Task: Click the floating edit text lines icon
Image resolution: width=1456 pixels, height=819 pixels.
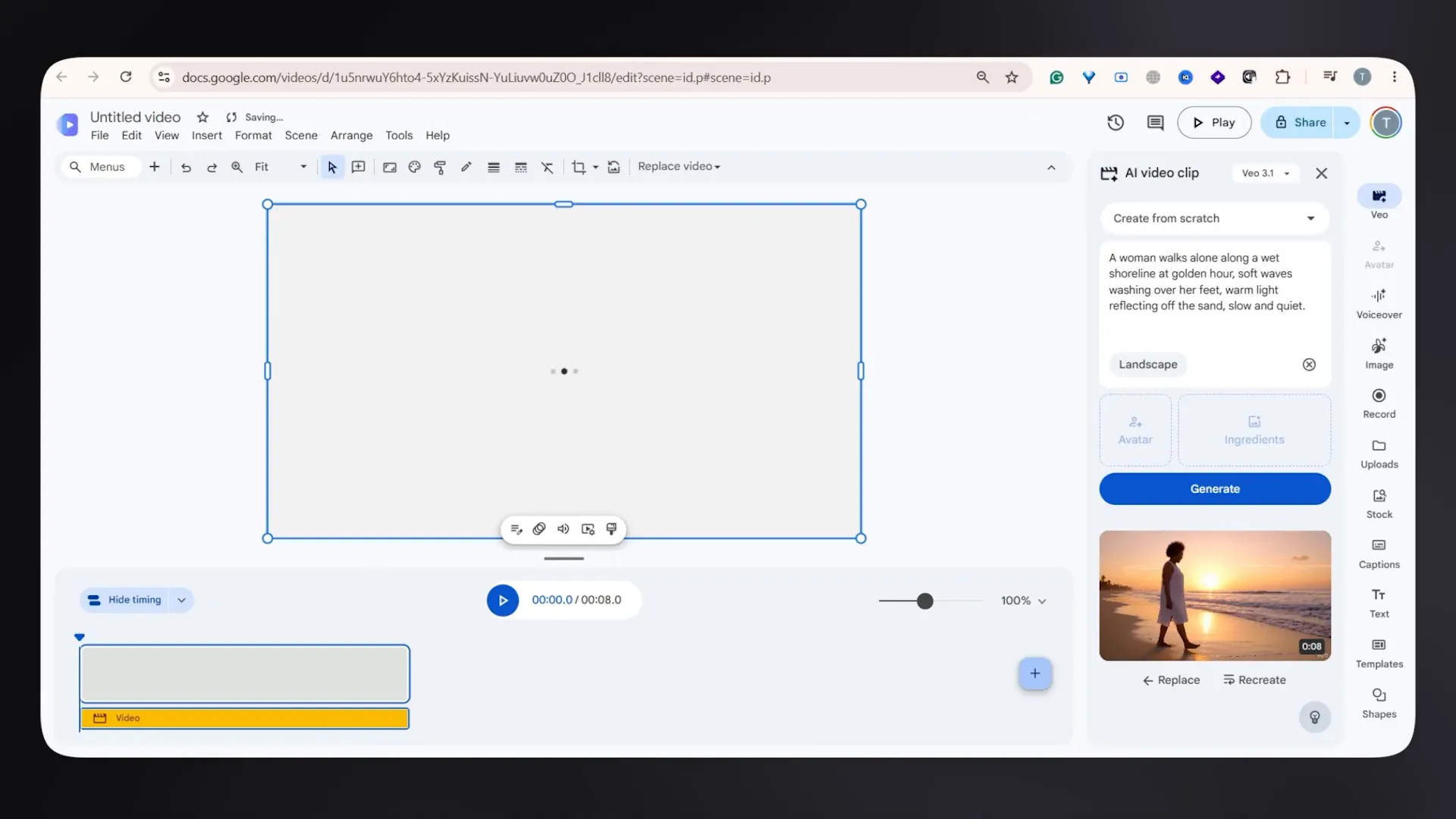Action: click(516, 529)
